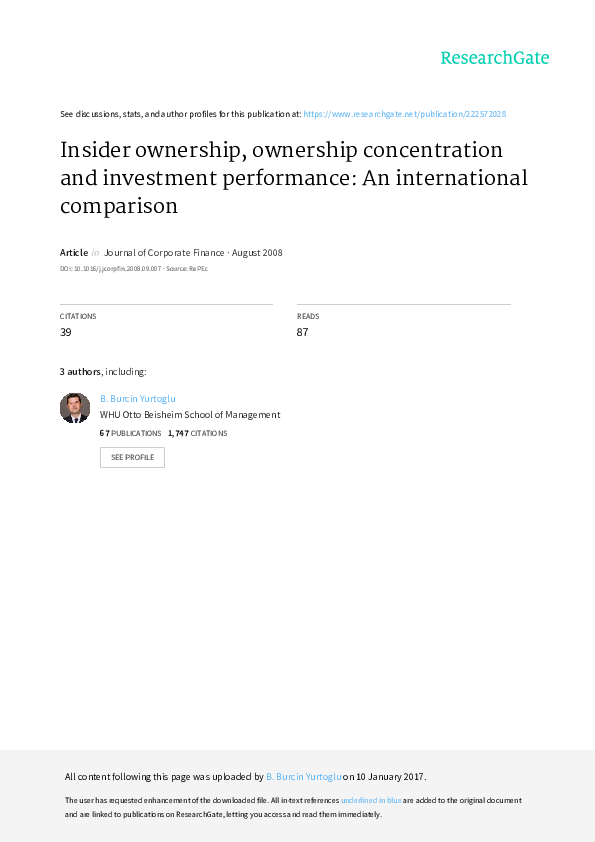Screen dimensions: 595x842
Task: Click the SEE PROFILE button
Action: pyautogui.click(x=132, y=458)
